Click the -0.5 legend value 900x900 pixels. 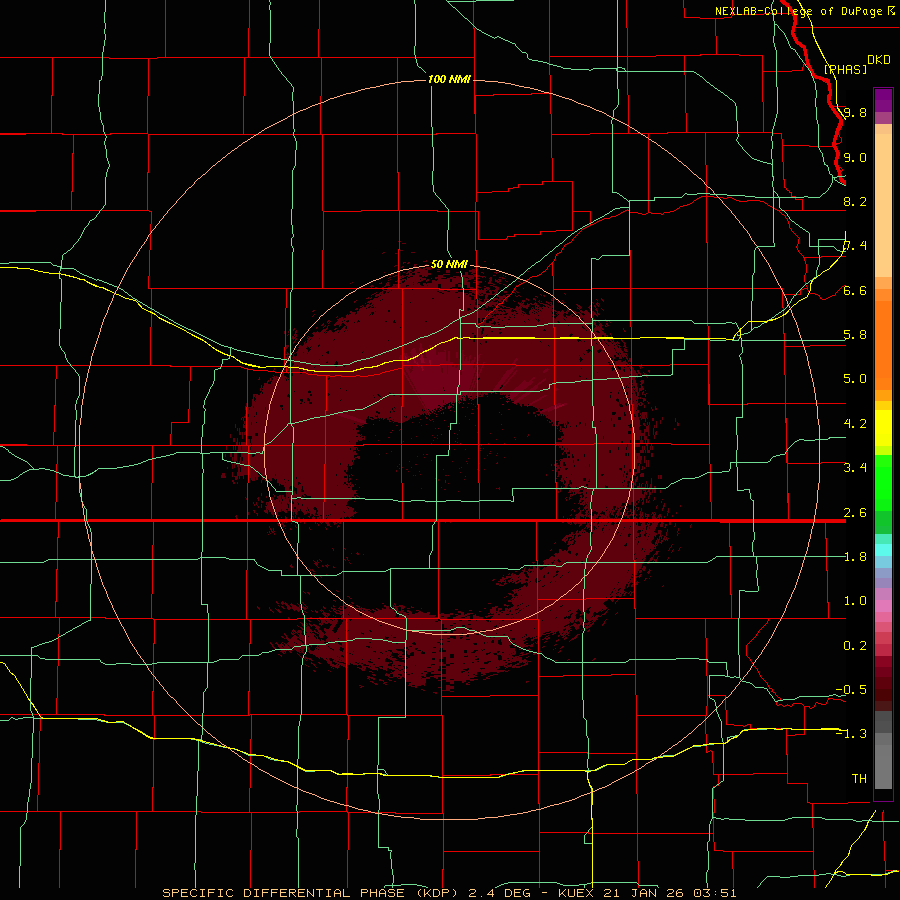pos(851,690)
